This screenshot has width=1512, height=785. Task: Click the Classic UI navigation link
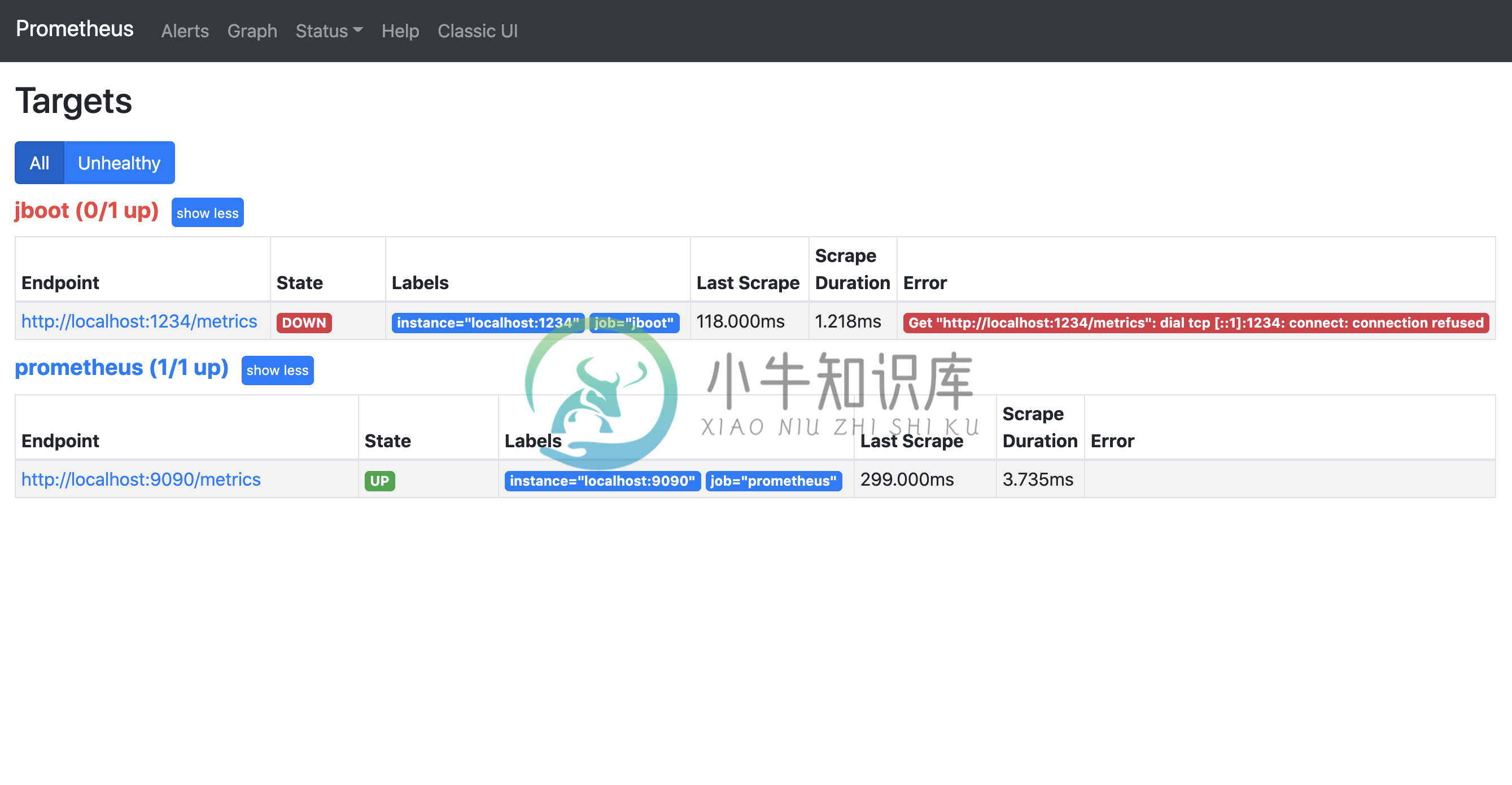point(478,31)
